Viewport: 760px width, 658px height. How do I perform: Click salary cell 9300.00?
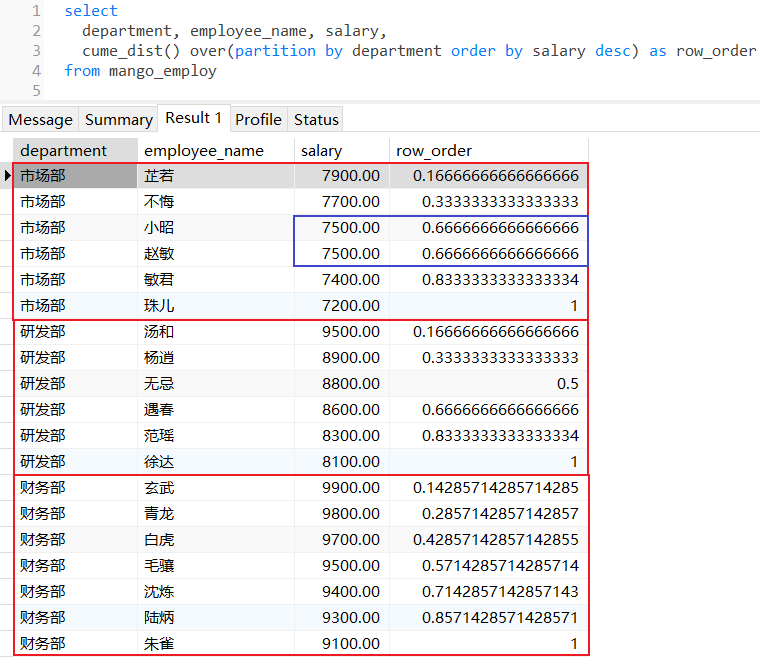pos(342,618)
